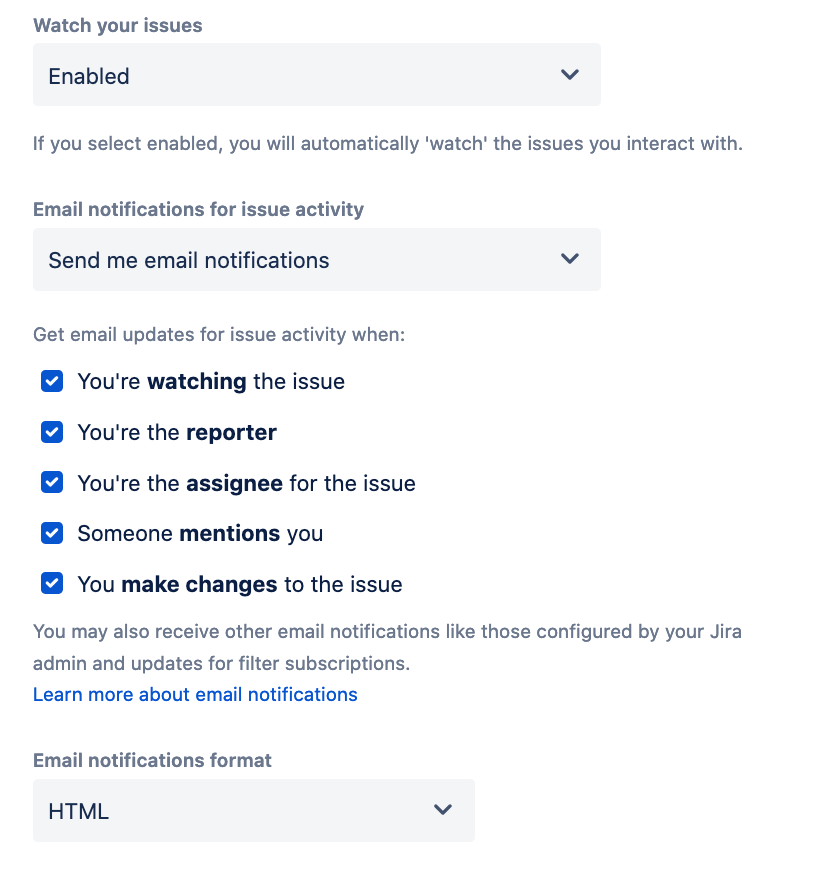Click "You make changes to the issue" label

[240, 584]
